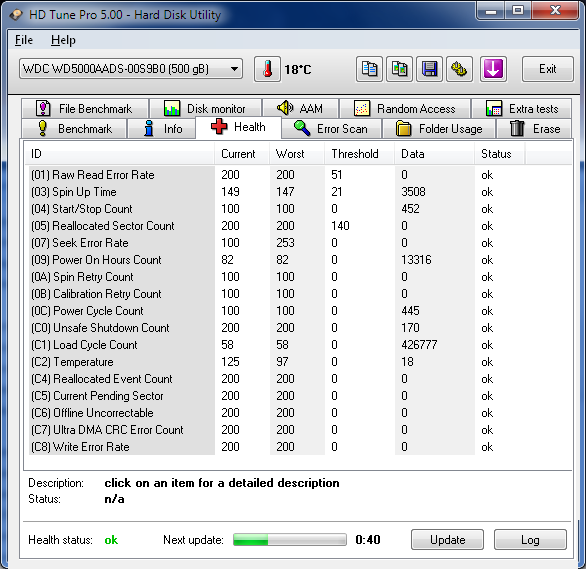The width and height of the screenshot is (586, 569).
Task: Switch to File Benchmark tab
Action: (x=85, y=109)
